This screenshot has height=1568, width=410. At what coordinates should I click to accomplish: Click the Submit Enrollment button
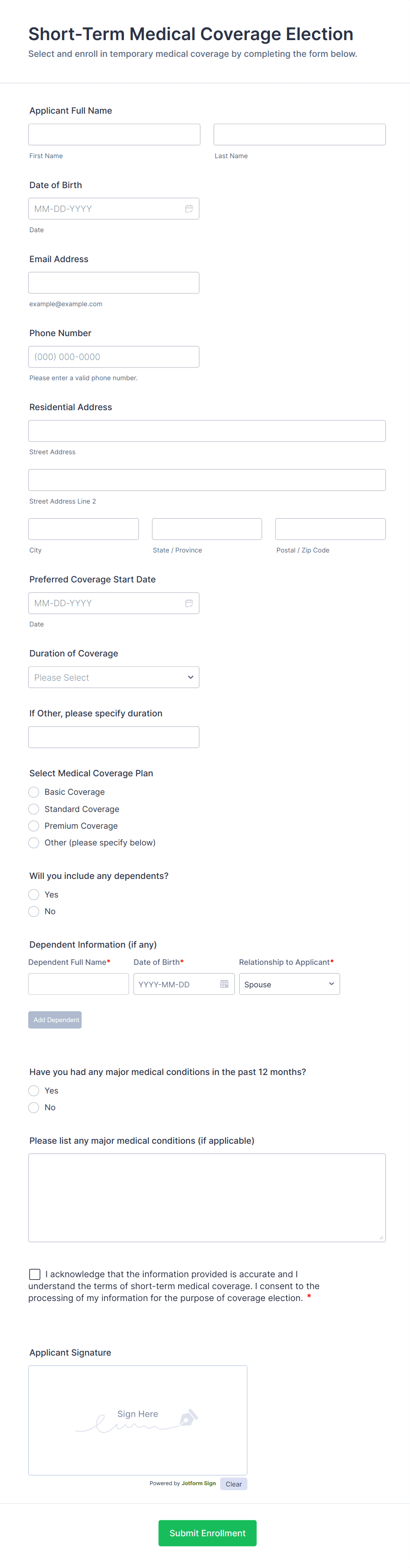click(x=207, y=1533)
